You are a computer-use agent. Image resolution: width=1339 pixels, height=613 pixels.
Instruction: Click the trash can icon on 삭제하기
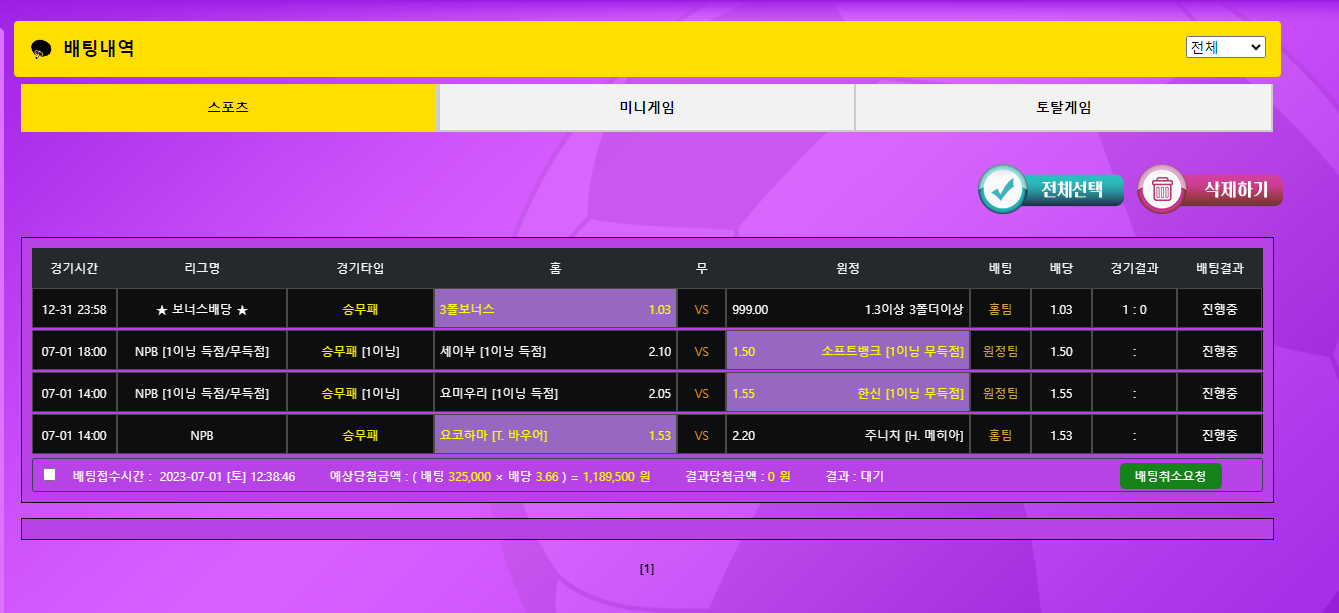[x=1162, y=190]
